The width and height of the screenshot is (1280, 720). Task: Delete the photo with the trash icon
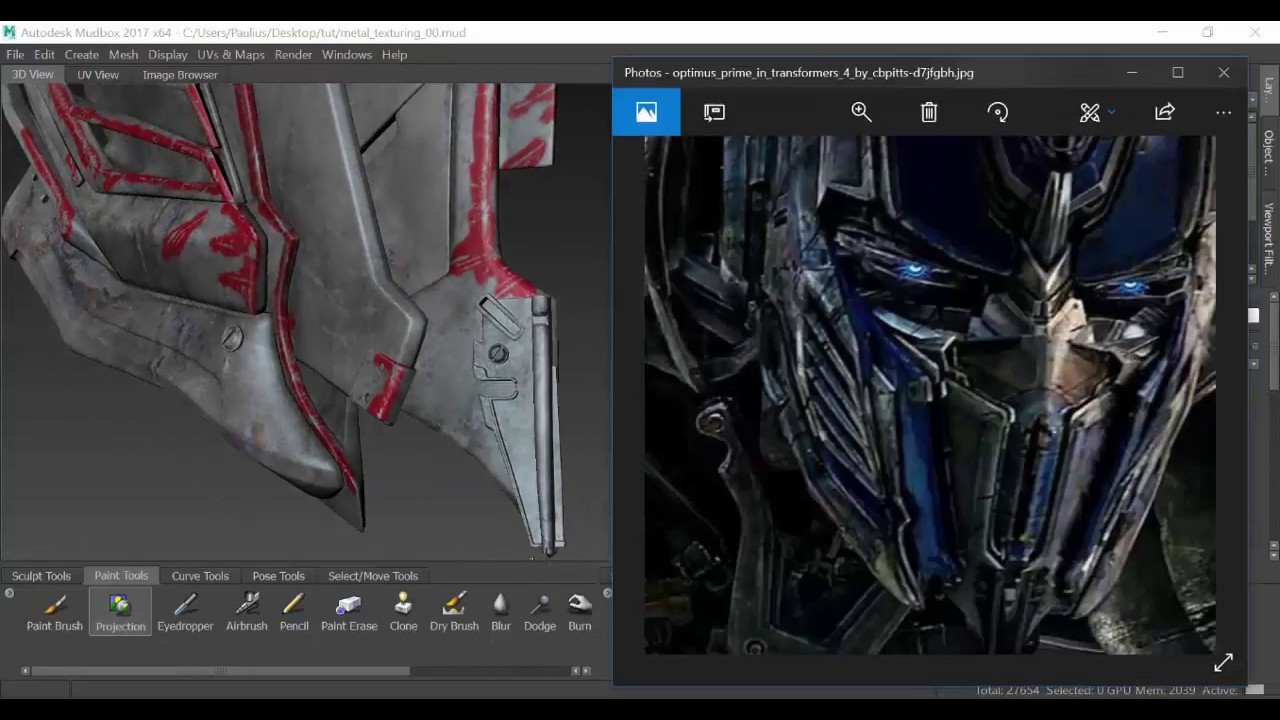[929, 112]
